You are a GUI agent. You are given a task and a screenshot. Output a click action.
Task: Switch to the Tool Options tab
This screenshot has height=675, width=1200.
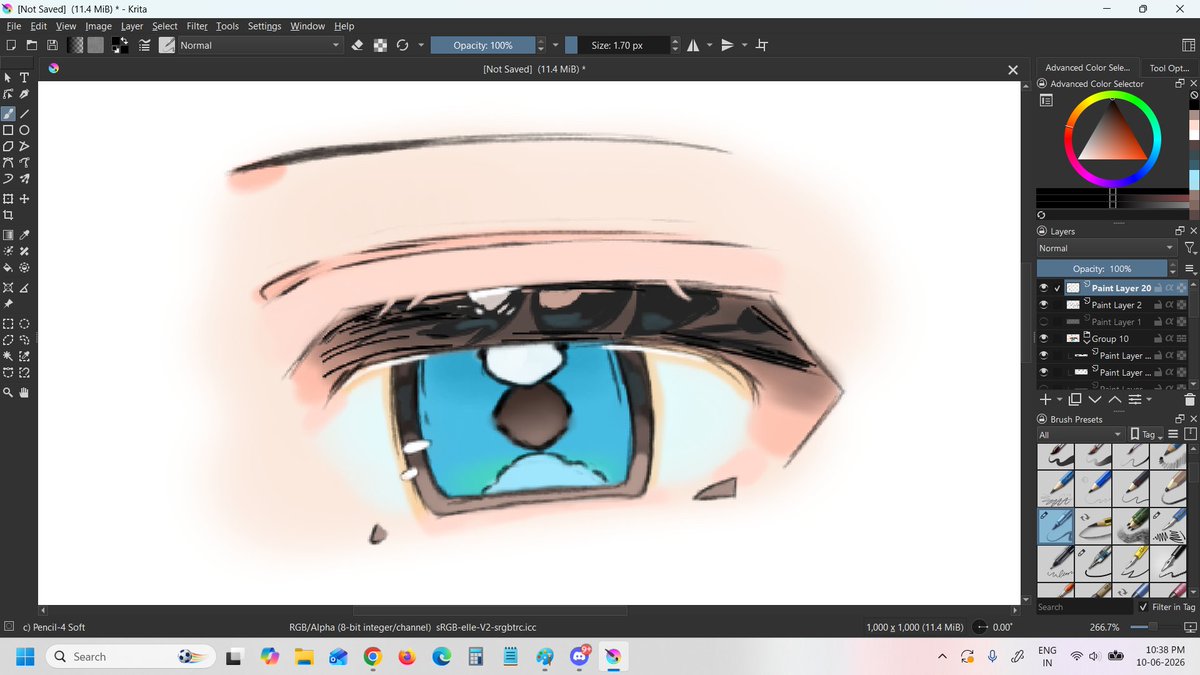pos(1169,68)
